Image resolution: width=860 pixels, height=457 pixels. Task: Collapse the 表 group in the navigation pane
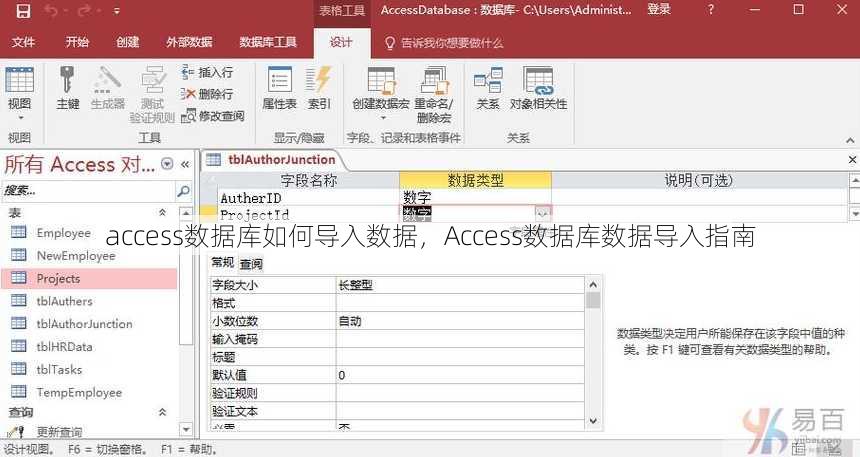pyautogui.click(x=162, y=212)
